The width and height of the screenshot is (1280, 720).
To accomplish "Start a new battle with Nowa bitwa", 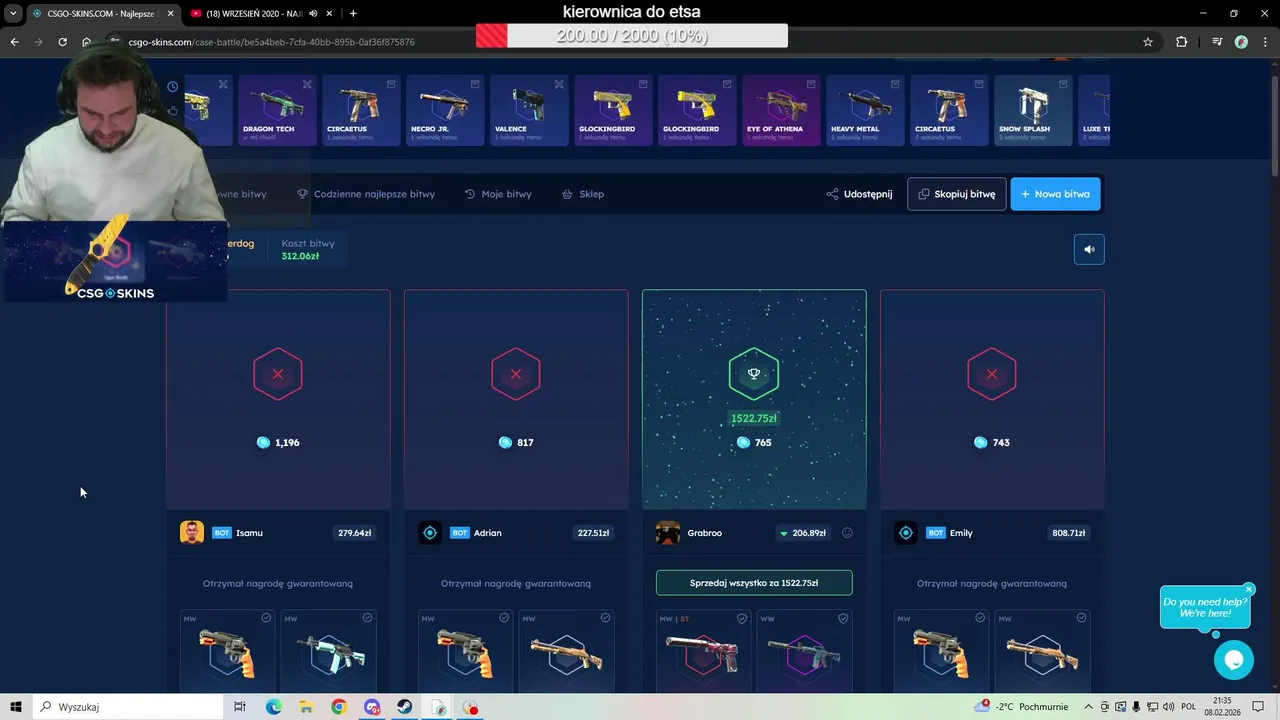I will pos(1055,194).
